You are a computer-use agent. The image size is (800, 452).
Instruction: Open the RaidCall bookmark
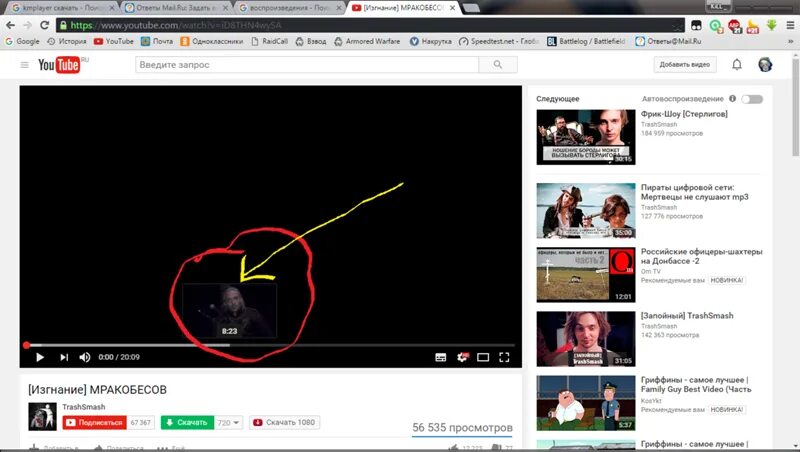pyautogui.click(x=269, y=41)
